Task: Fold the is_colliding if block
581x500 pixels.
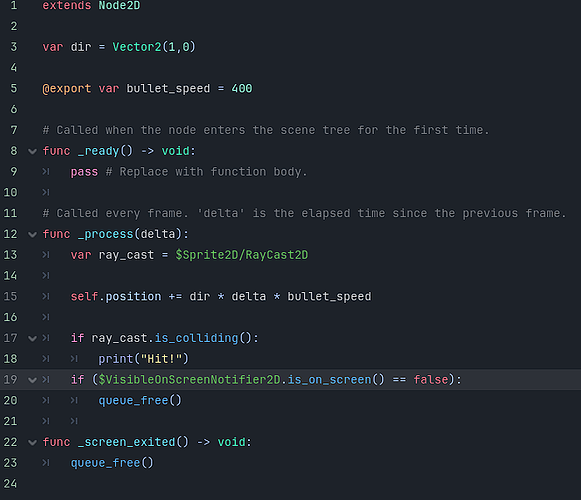Action: [33, 338]
